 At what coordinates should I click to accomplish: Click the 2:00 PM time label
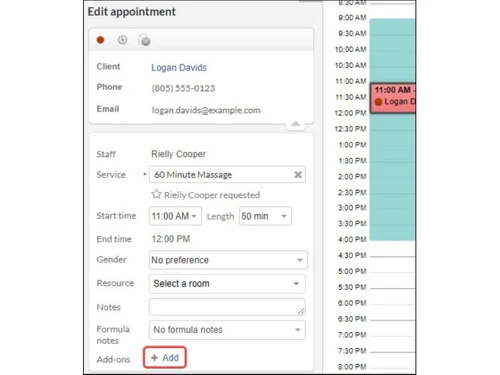352,177
